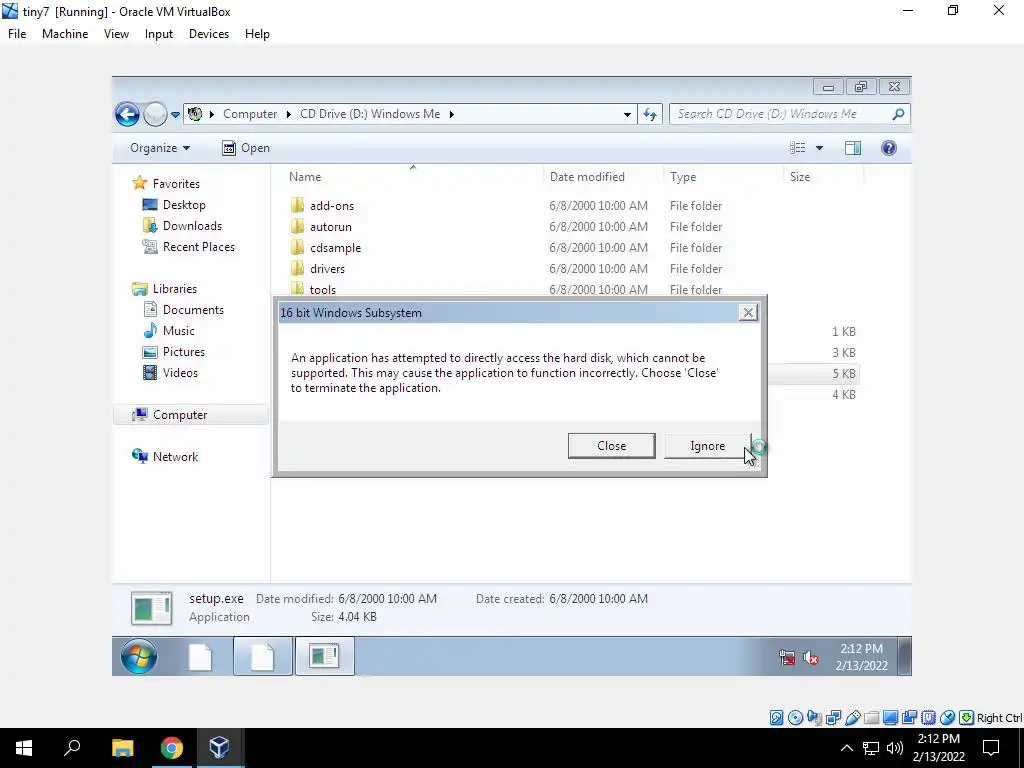Screen dimensions: 1024x768
Task: Click the Close button in the dialog
Action: [x=611, y=446]
